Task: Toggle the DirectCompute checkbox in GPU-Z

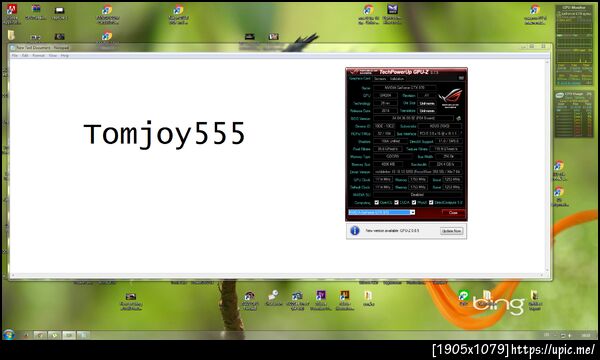Action: 431,202
